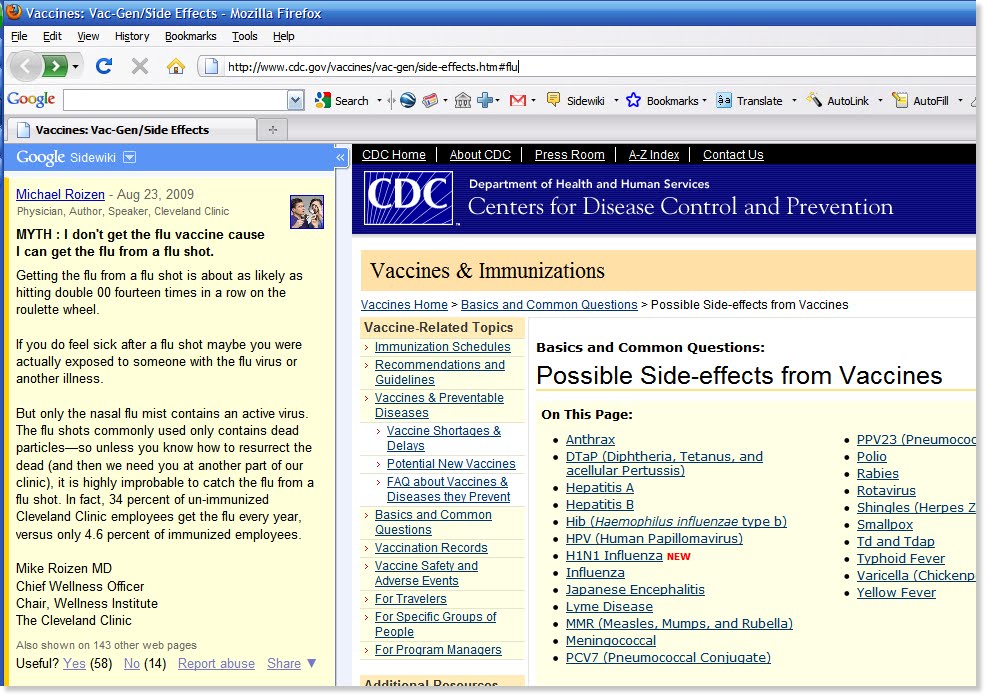Open the Bookmarks menu in the menu bar
Screen dimensions: 985x695
point(190,36)
